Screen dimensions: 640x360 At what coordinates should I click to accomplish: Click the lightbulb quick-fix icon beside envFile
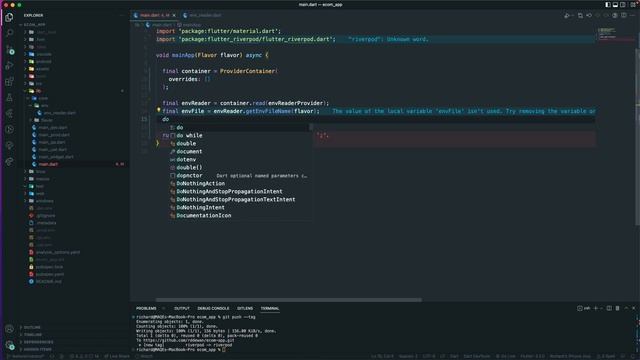tap(158, 110)
